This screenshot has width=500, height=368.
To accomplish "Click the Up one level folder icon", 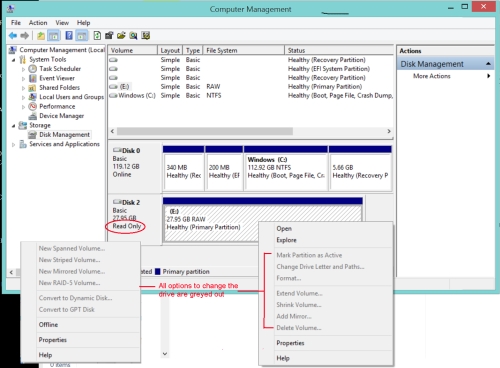I will 41,36.
